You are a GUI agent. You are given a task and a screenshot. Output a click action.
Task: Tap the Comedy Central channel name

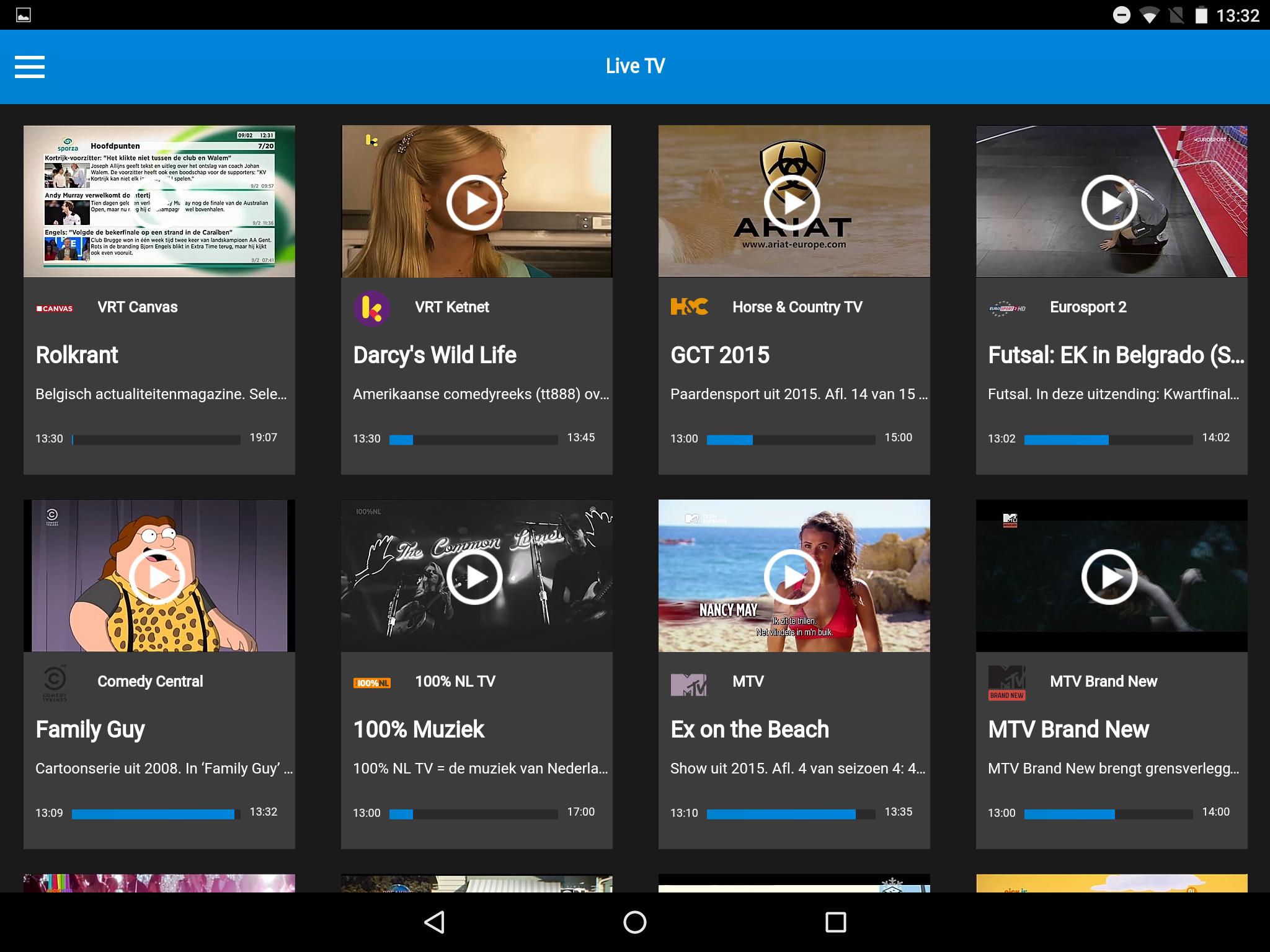coord(150,682)
